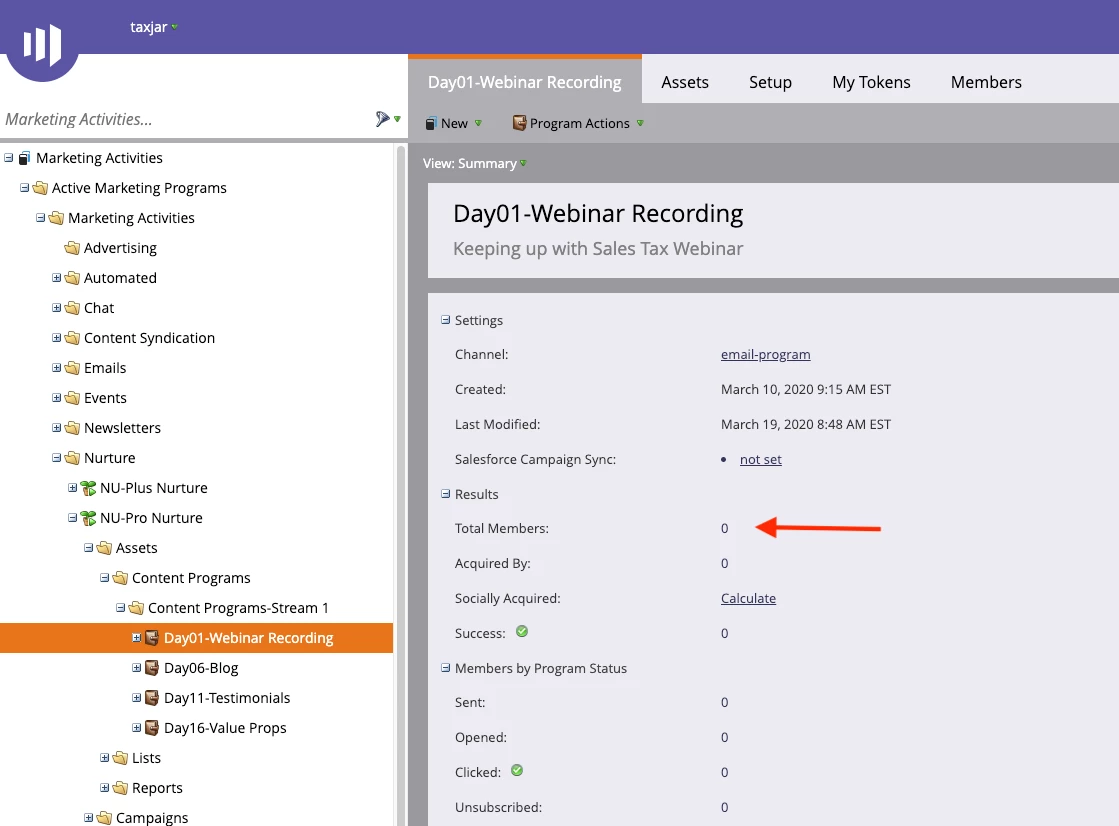Open the My Tokens tab
The image size is (1119, 826).
871,82
